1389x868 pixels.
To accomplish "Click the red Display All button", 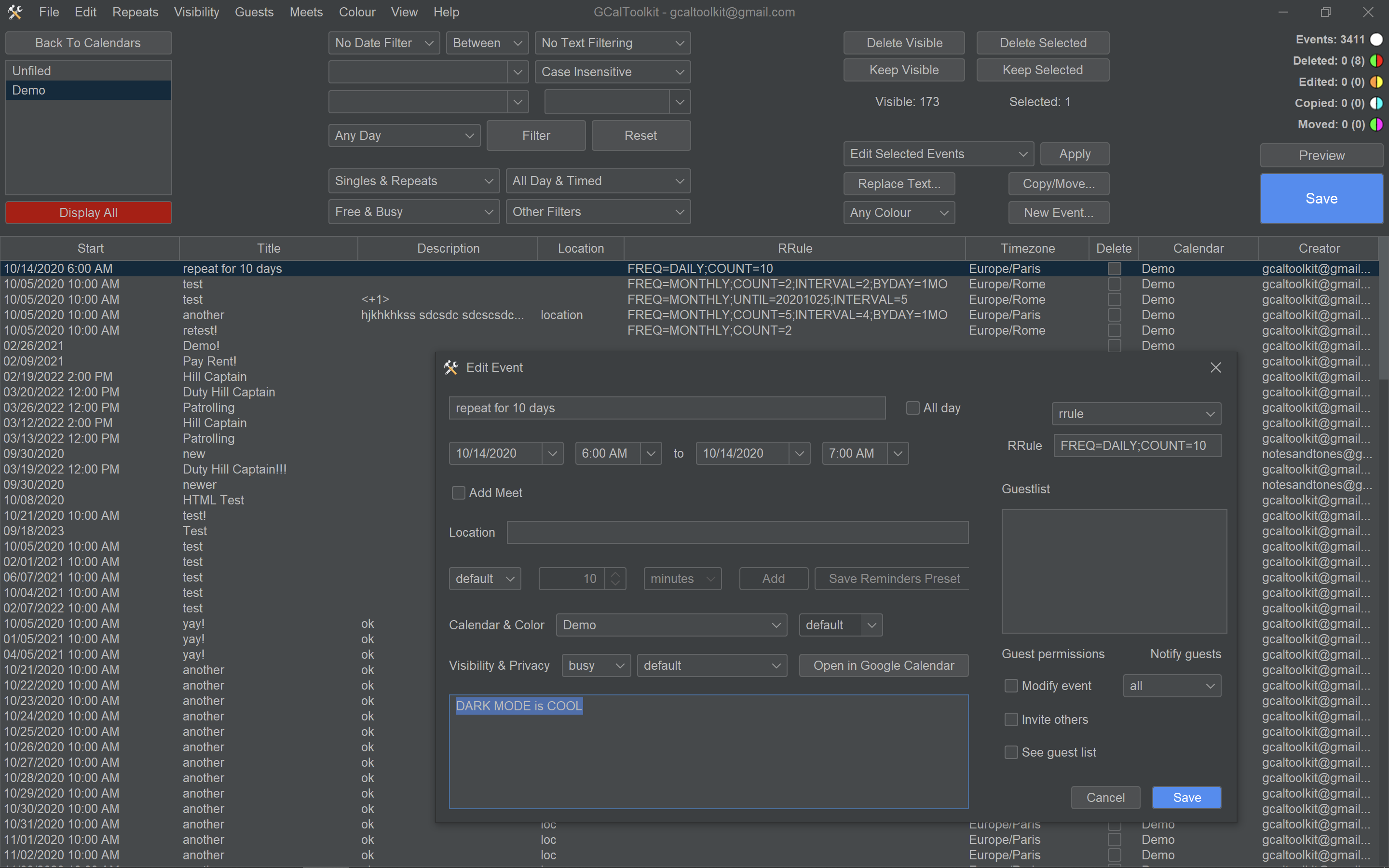I will (88, 213).
